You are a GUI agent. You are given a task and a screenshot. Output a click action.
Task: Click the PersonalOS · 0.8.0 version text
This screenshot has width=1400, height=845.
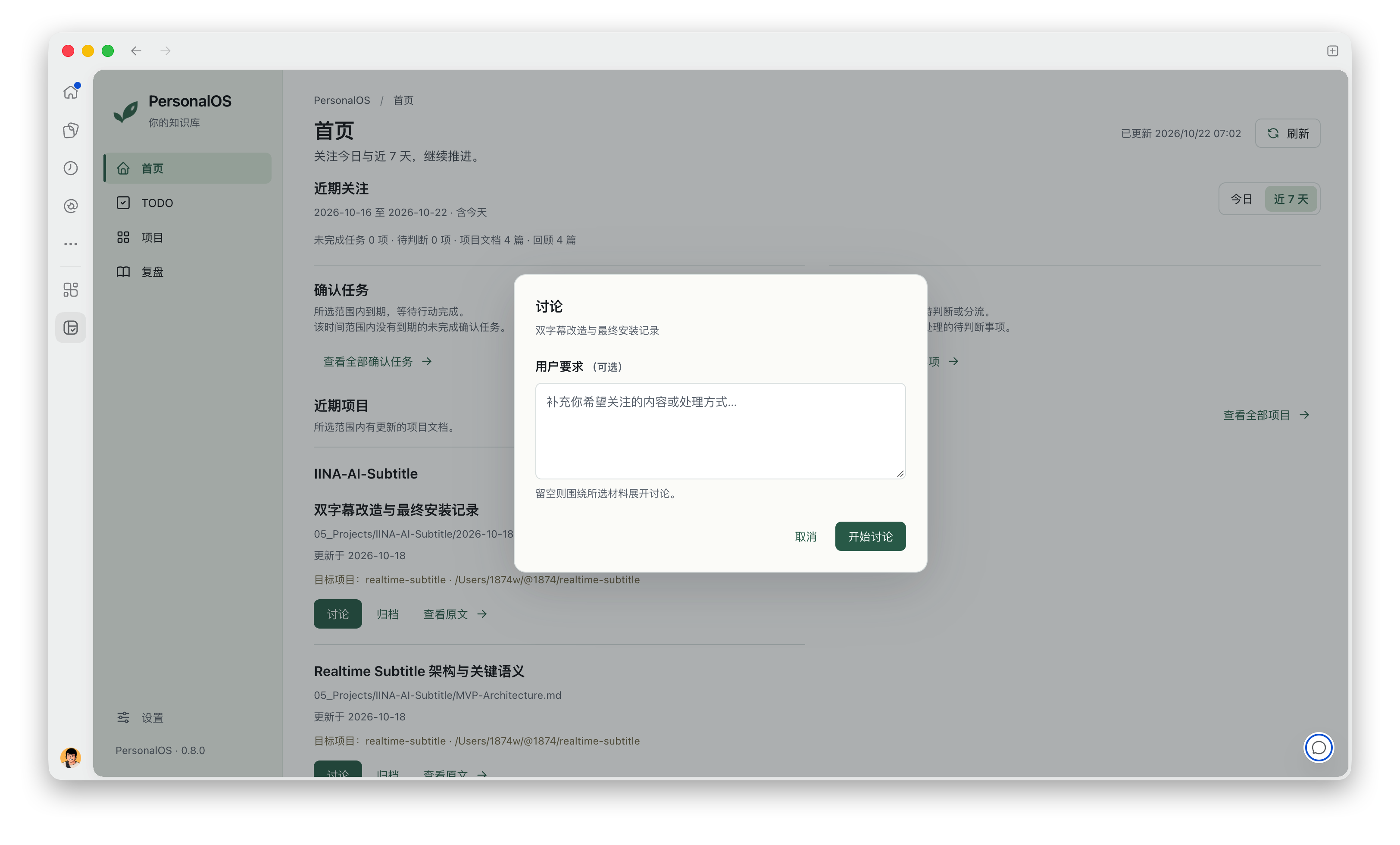tap(160, 751)
